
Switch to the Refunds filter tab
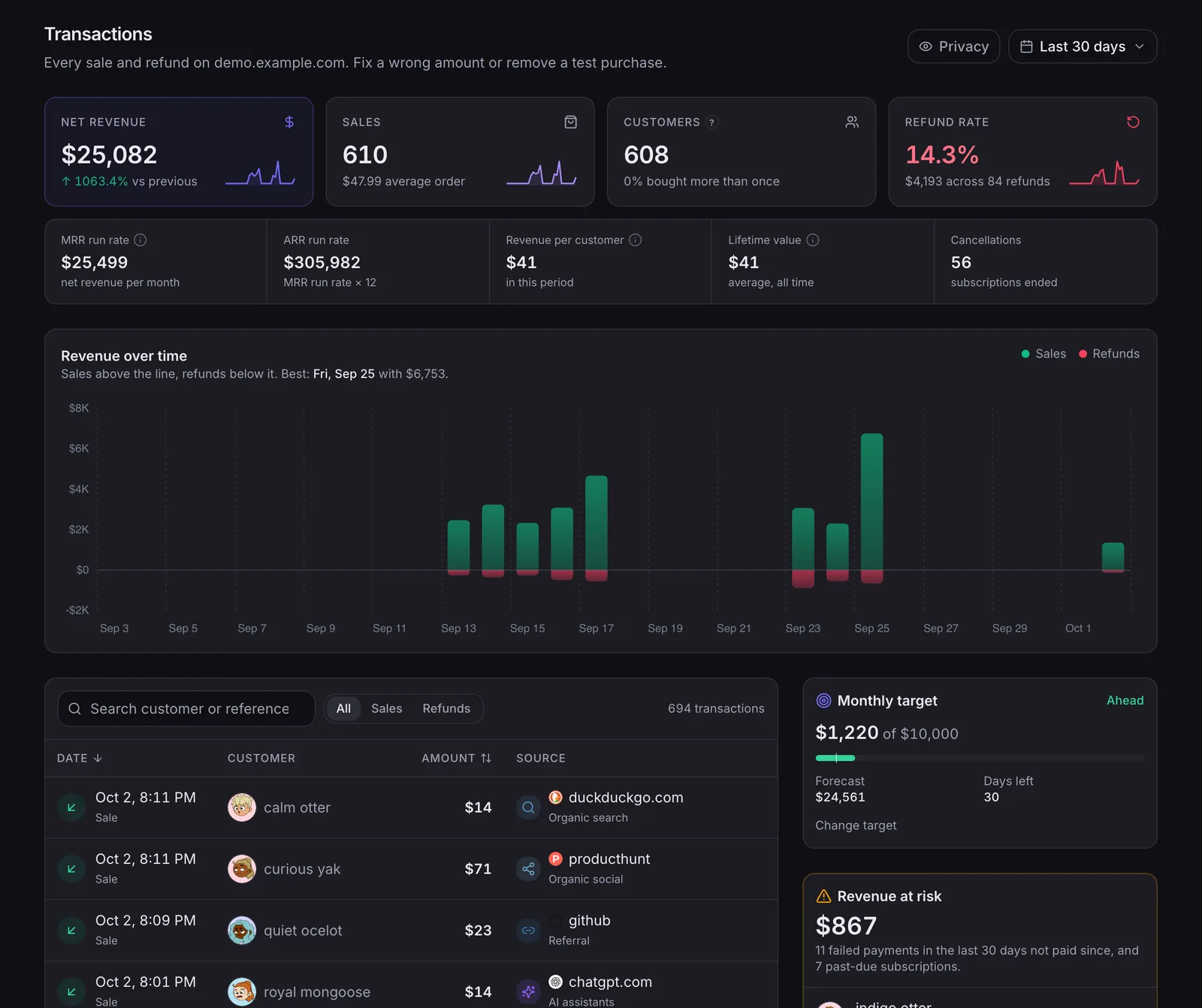pyautogui.click(x=446, y=708)
